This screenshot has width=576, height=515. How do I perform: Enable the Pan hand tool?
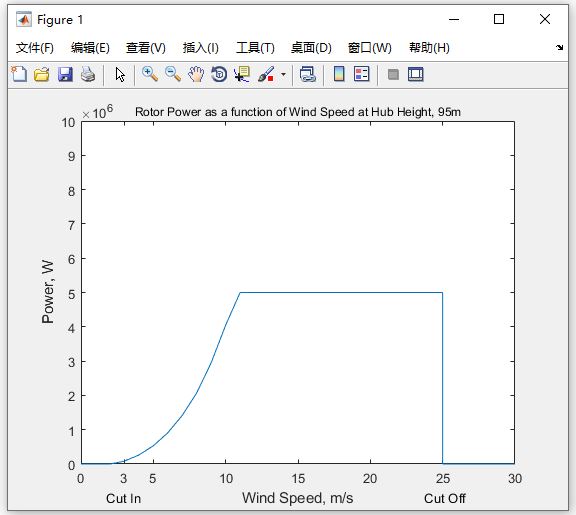(x=196, y=74)
